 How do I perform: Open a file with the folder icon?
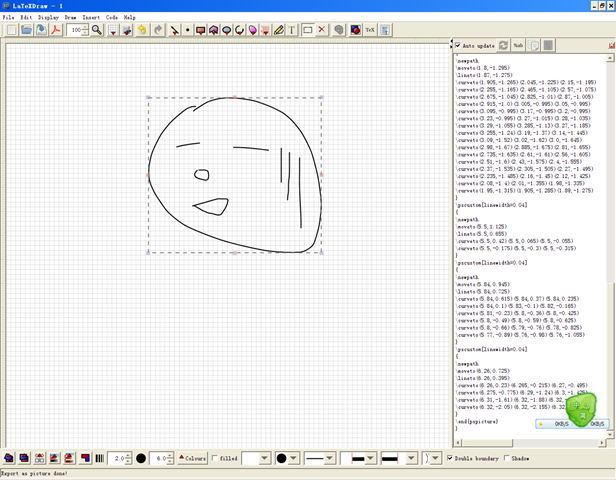26,30
